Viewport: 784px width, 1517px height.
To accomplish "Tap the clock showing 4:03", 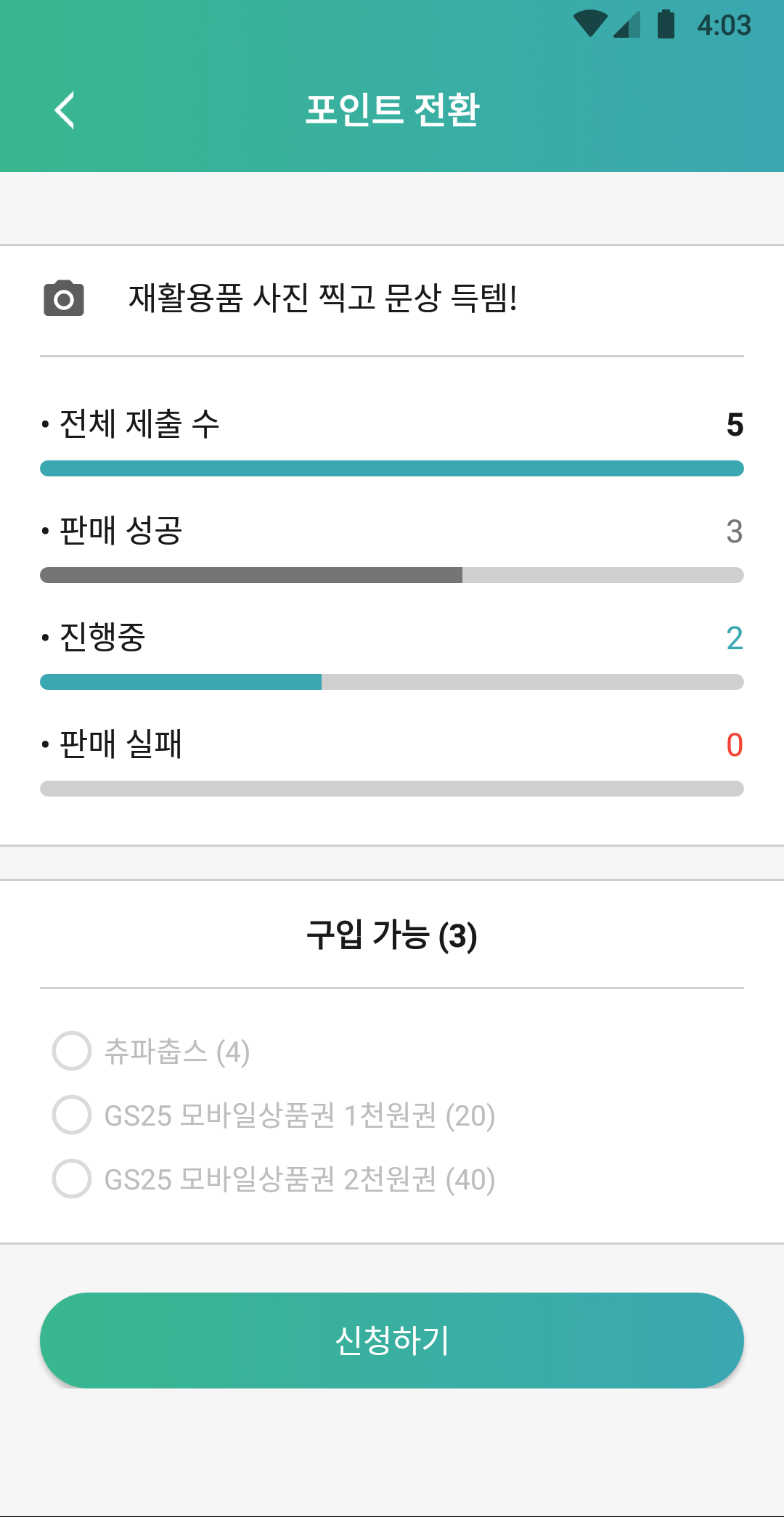I will 724,25.
